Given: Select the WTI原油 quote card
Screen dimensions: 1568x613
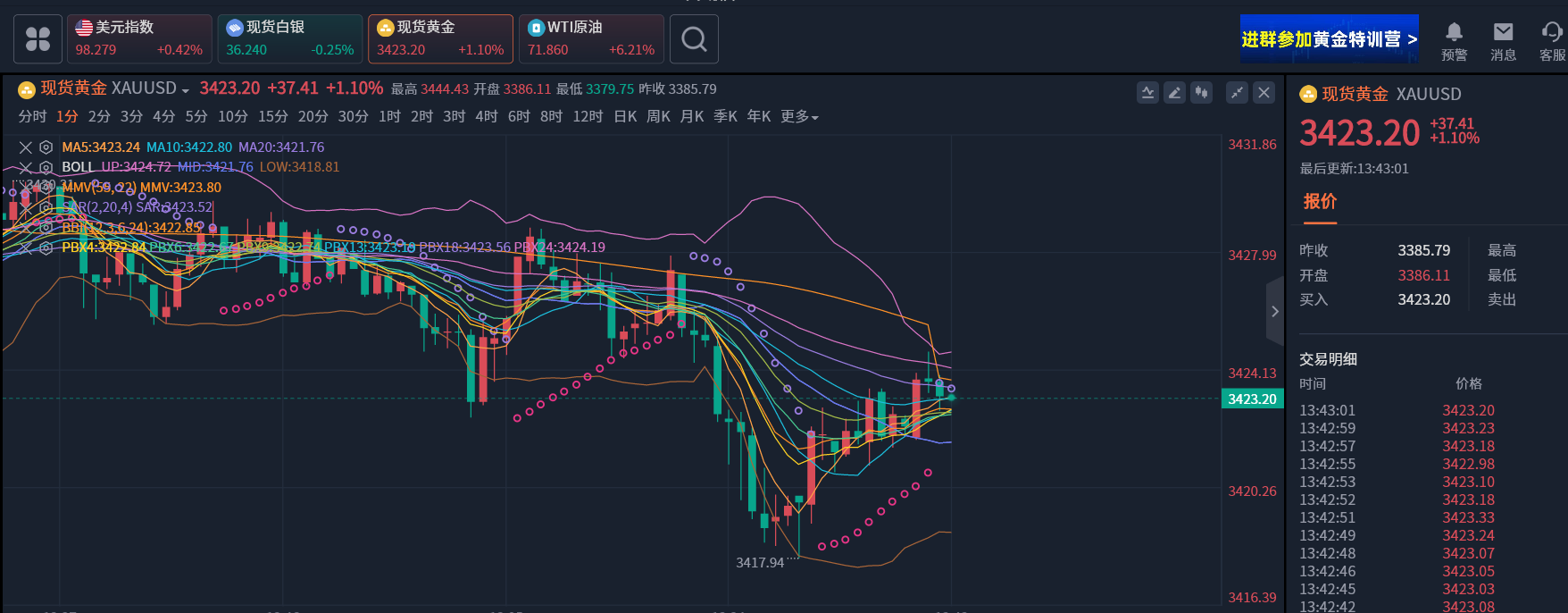Looking at the screenshot, I should tap(591, 39).
